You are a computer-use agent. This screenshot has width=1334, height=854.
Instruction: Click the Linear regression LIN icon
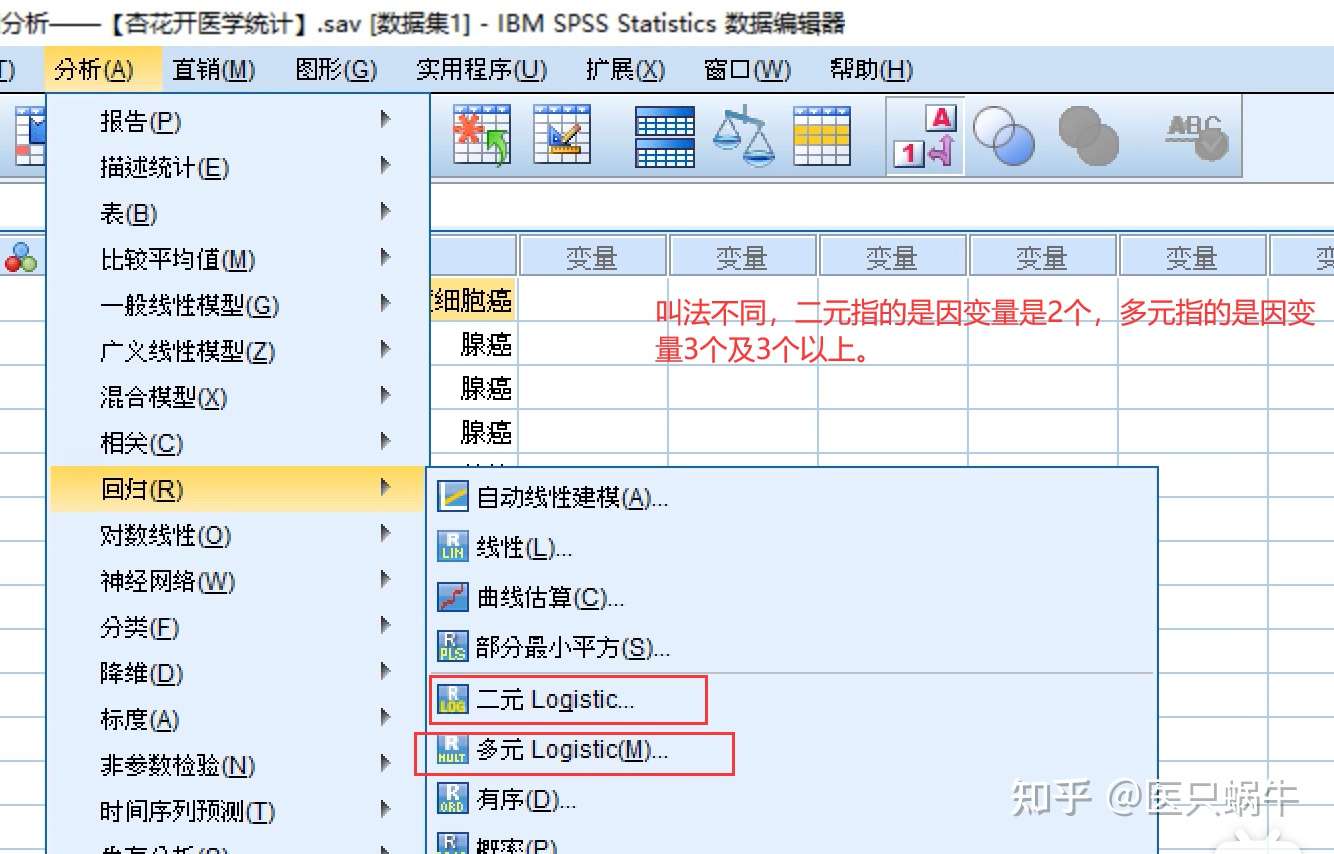453,547
